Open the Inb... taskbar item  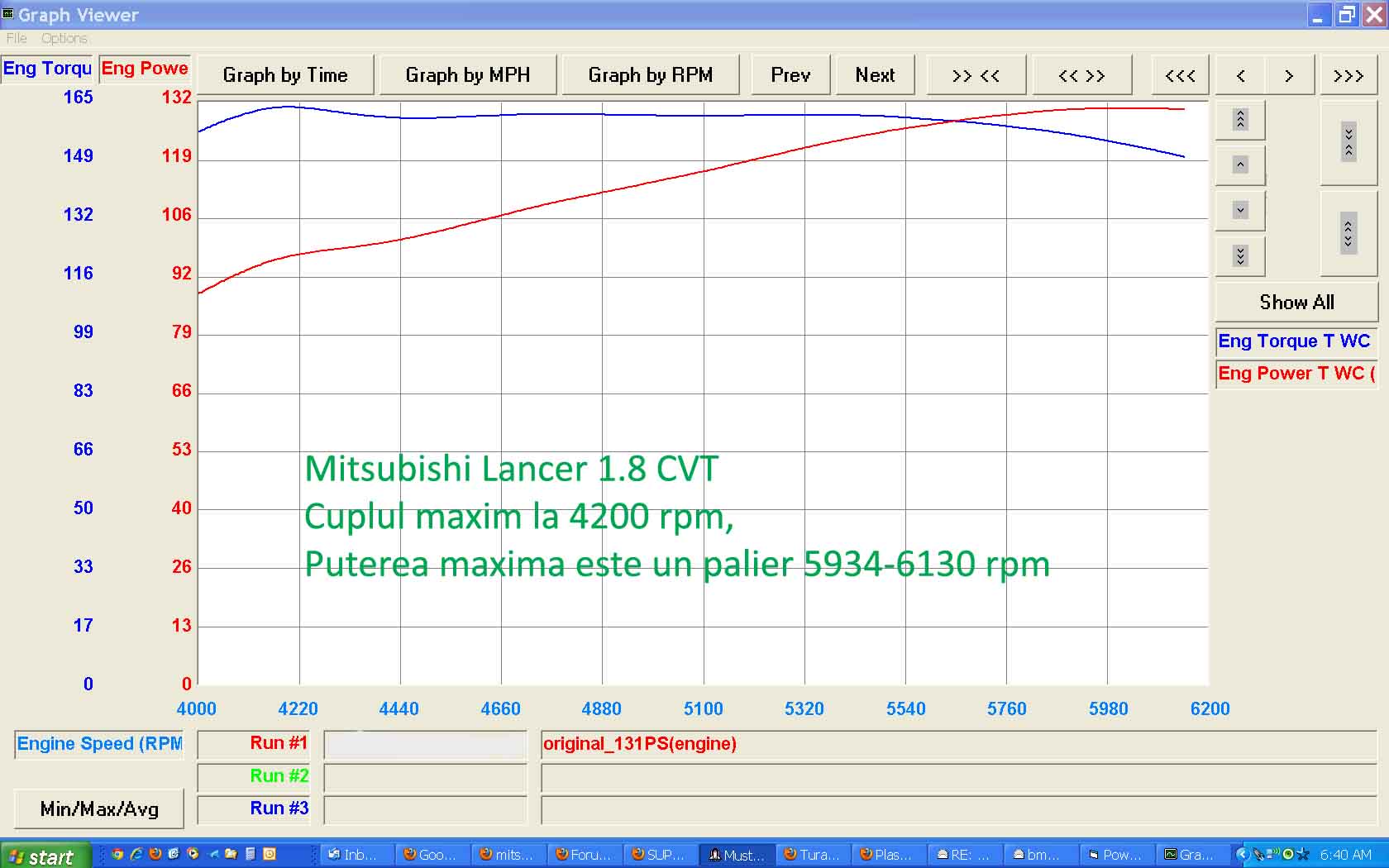click(359, 855)
